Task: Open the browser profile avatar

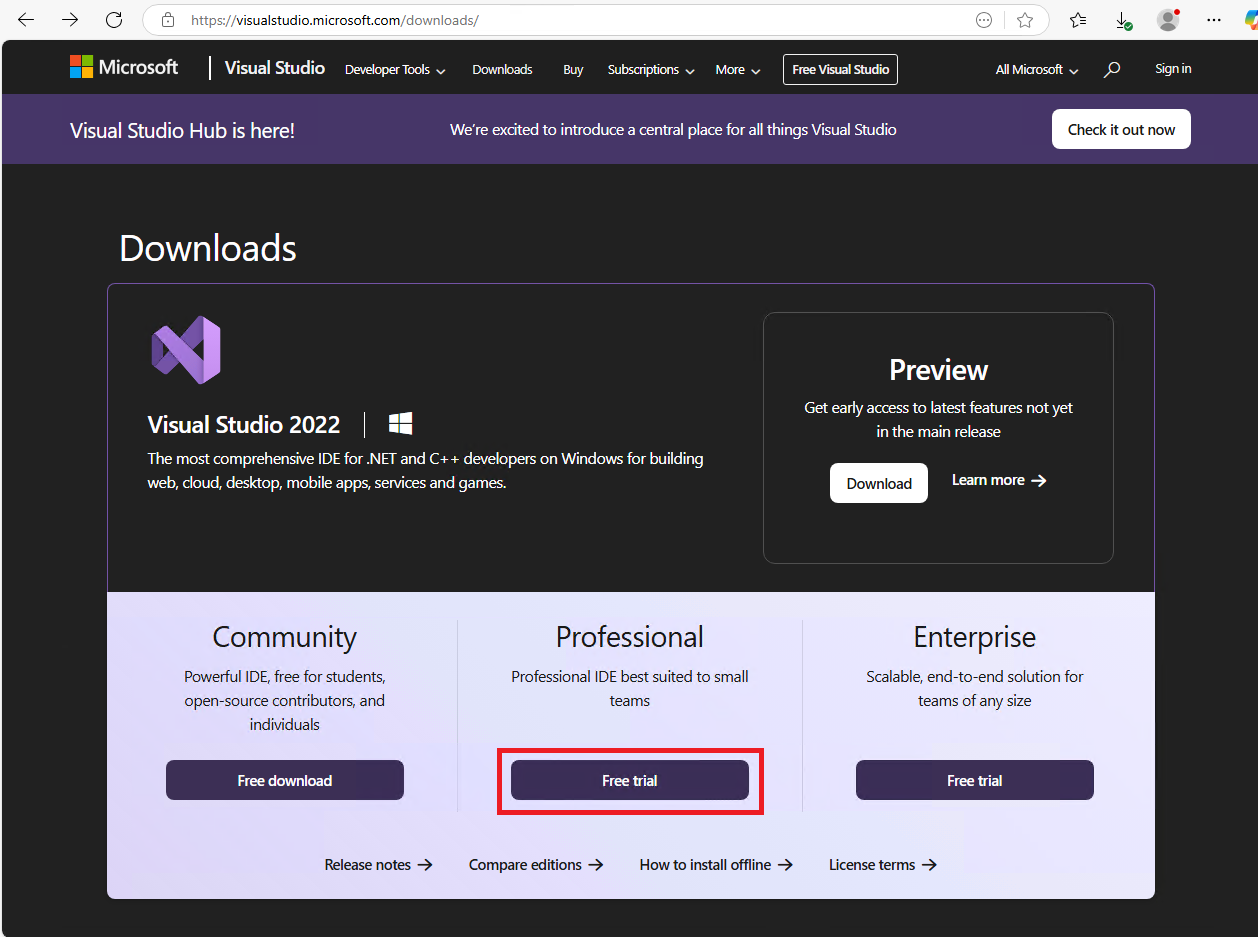Action: coord(1168,20)
